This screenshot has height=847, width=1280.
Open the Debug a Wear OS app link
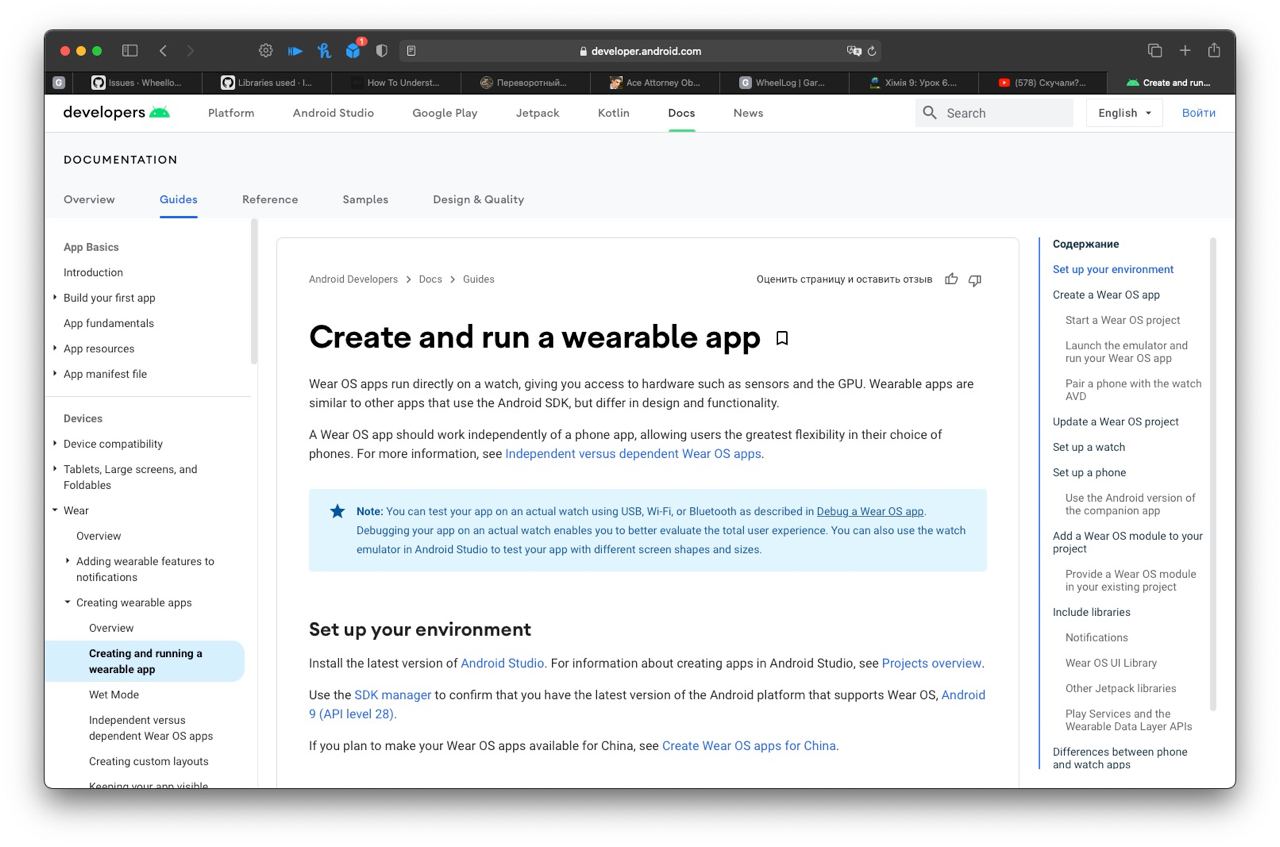[870, 511]
